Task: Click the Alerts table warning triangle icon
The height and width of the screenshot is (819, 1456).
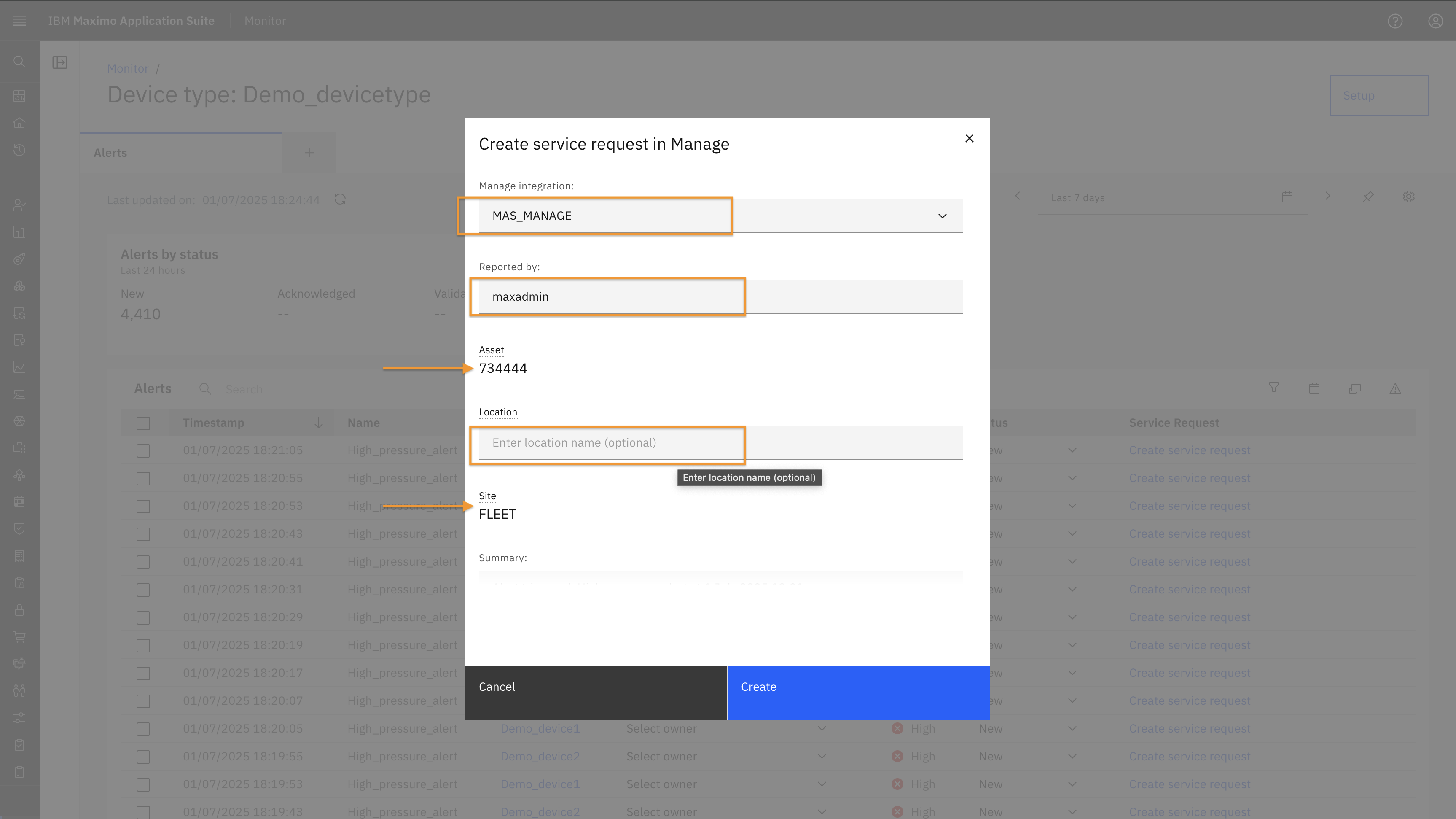Action: point(1395,388)
